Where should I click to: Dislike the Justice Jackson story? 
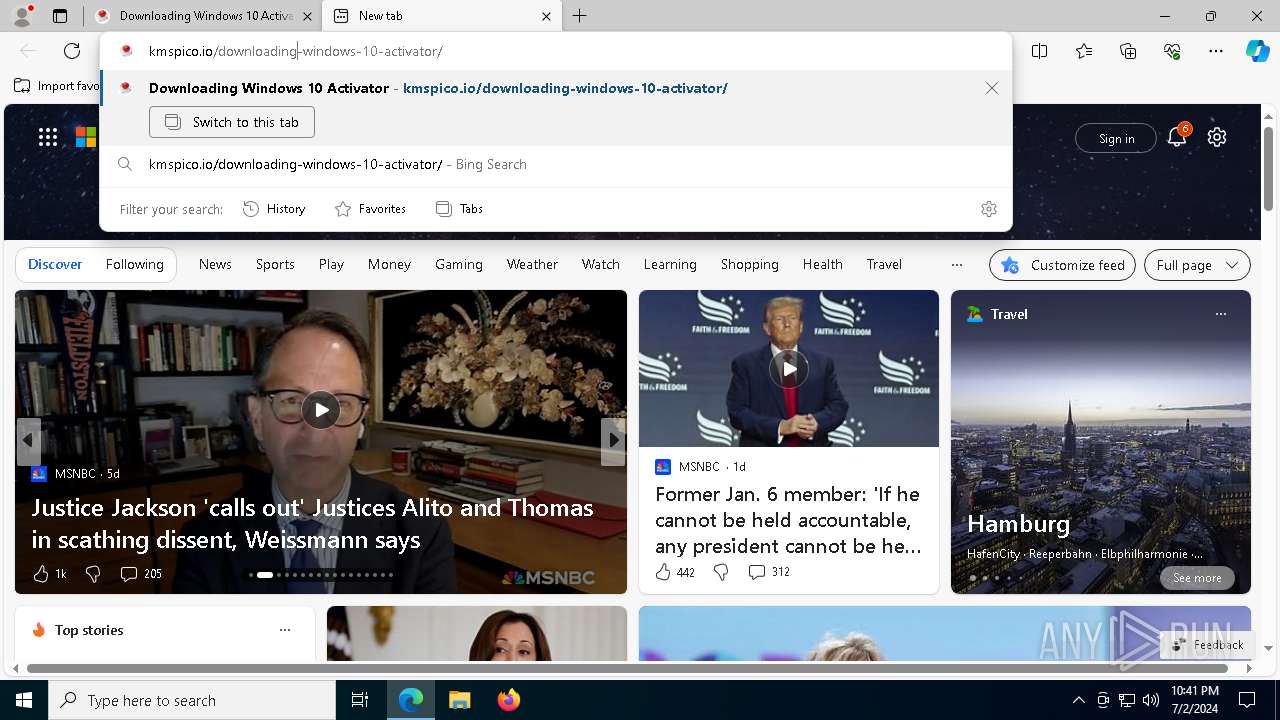tap(93, 574)
